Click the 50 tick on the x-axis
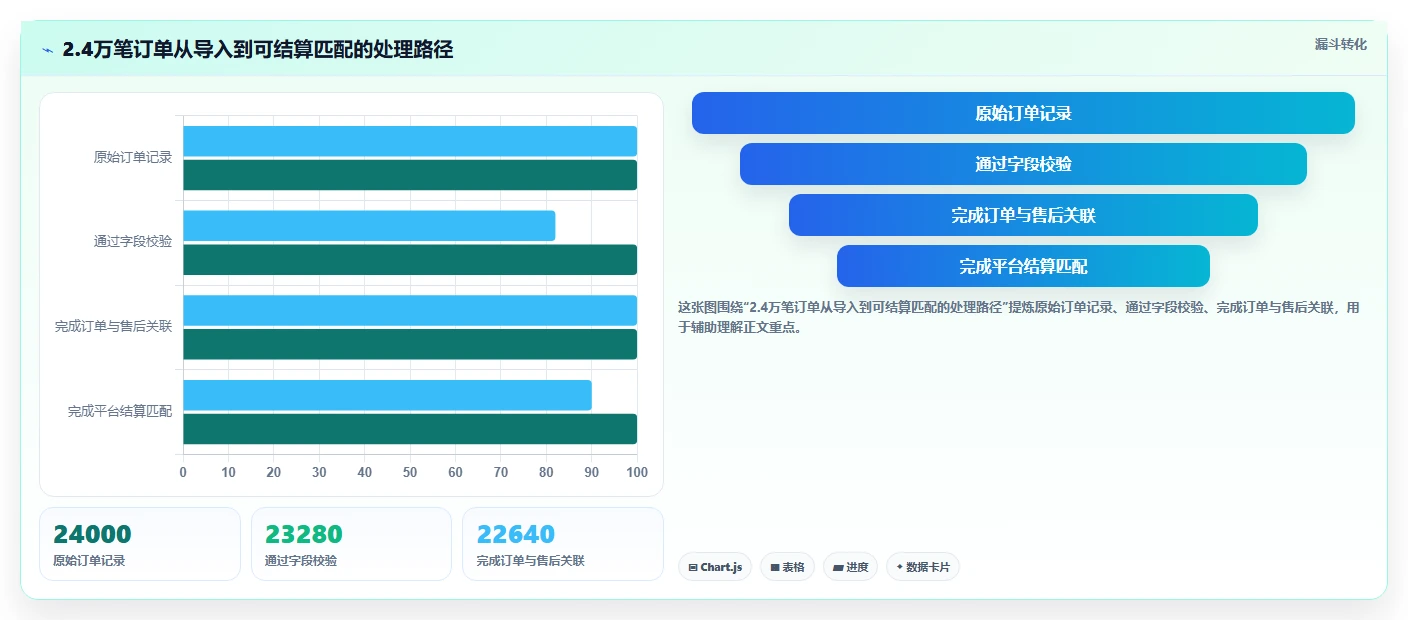This screenshot has width=1408, height=620. (x=410, y=472)
